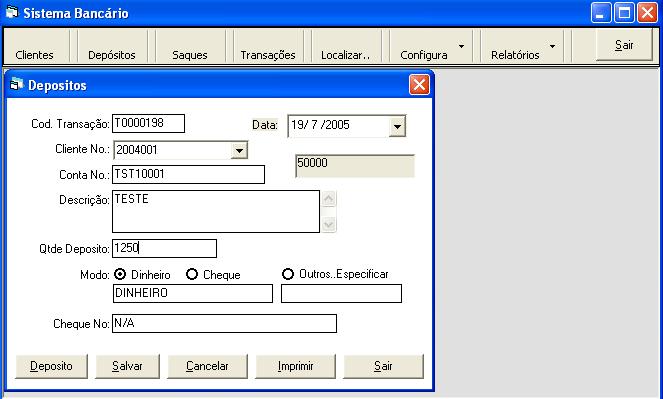Select the Dinheiro radio button
The height and width of the screenshot is (399, 663).
pyautogui.click(x=121, y=274)
